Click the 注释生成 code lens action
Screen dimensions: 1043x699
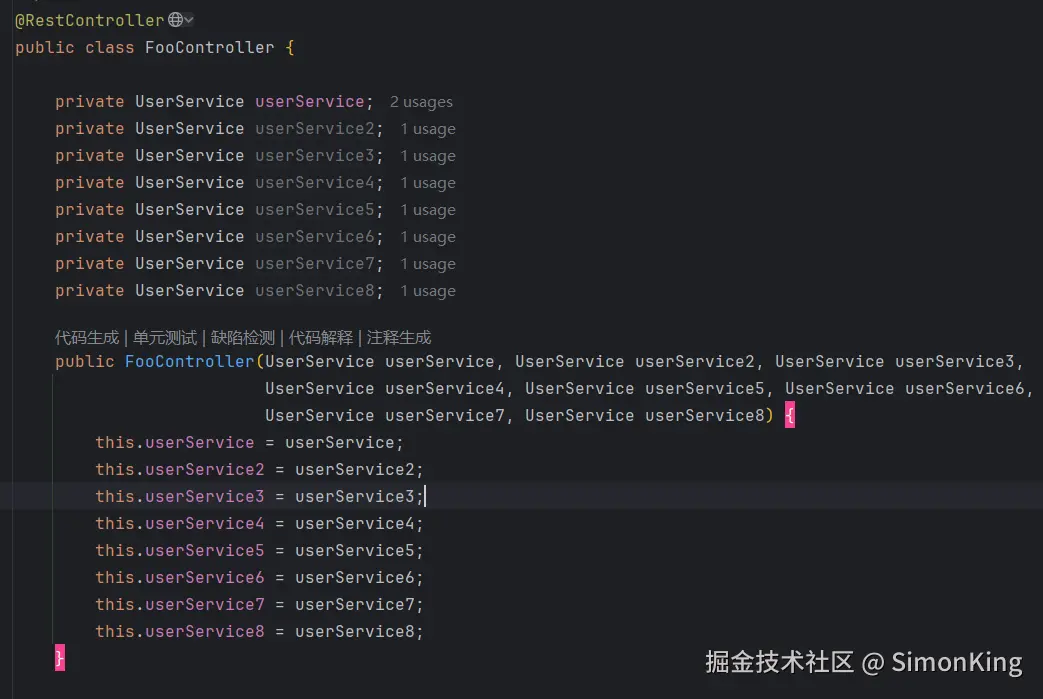tap(399, 338)
